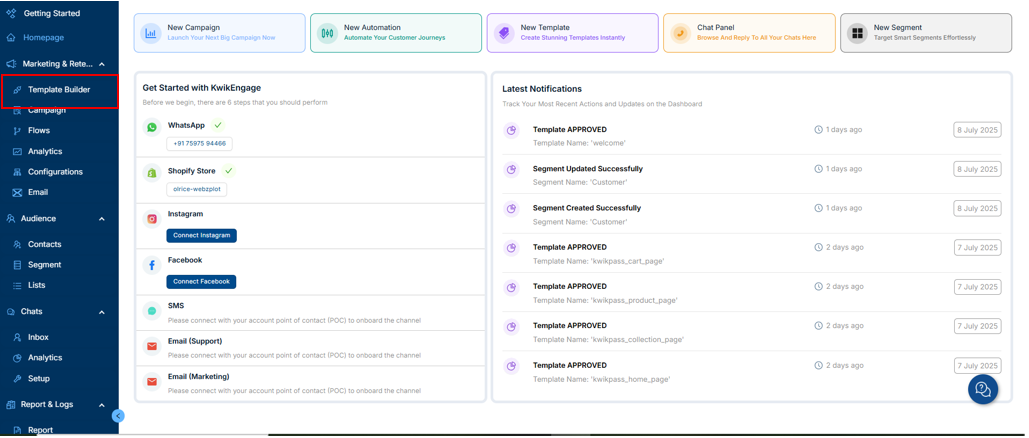
Task: Click 'kwikpass_product_page' template notification
Action: [x=752, y=293]
